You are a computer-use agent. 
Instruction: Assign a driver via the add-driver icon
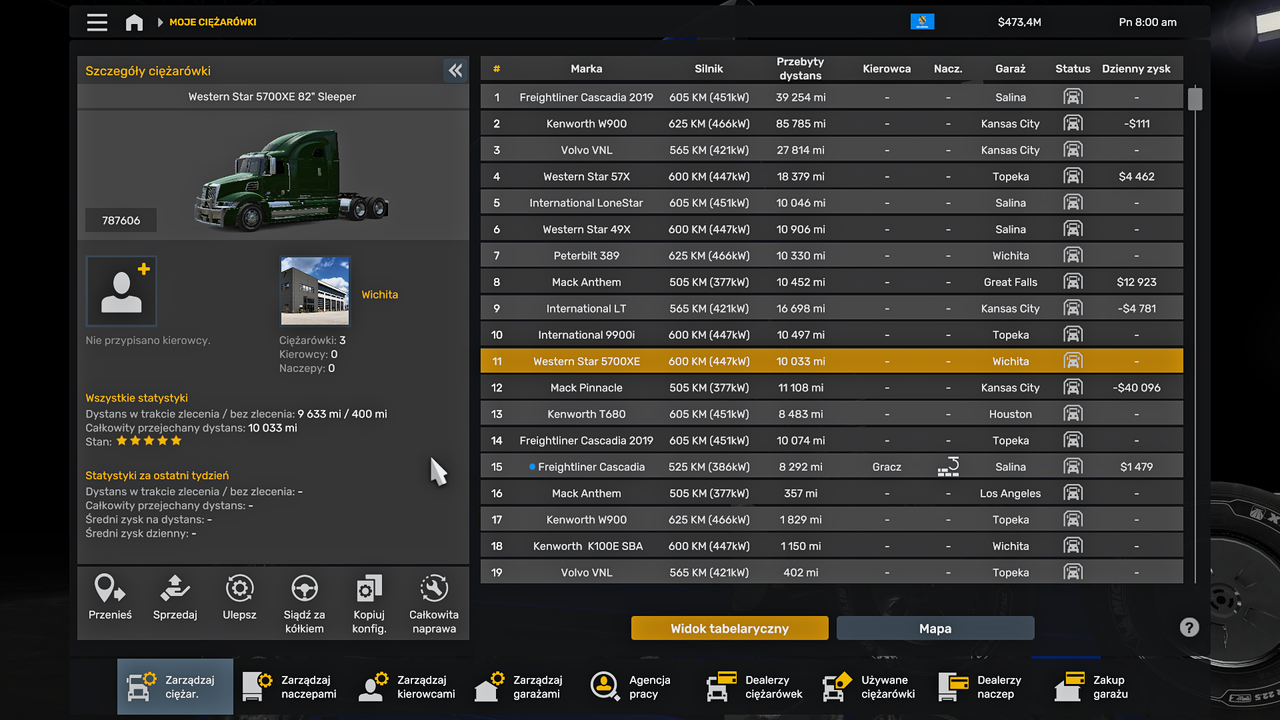121,291
